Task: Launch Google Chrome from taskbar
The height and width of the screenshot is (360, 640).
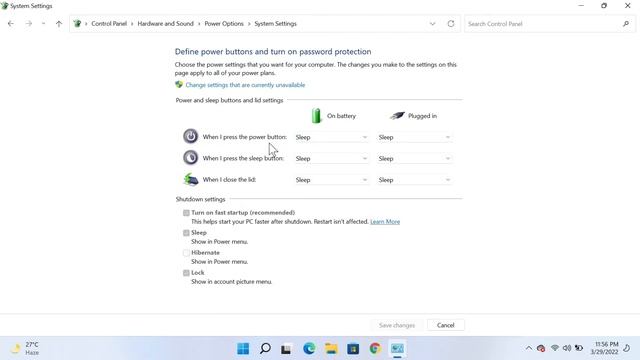Action: pos(375,349)
